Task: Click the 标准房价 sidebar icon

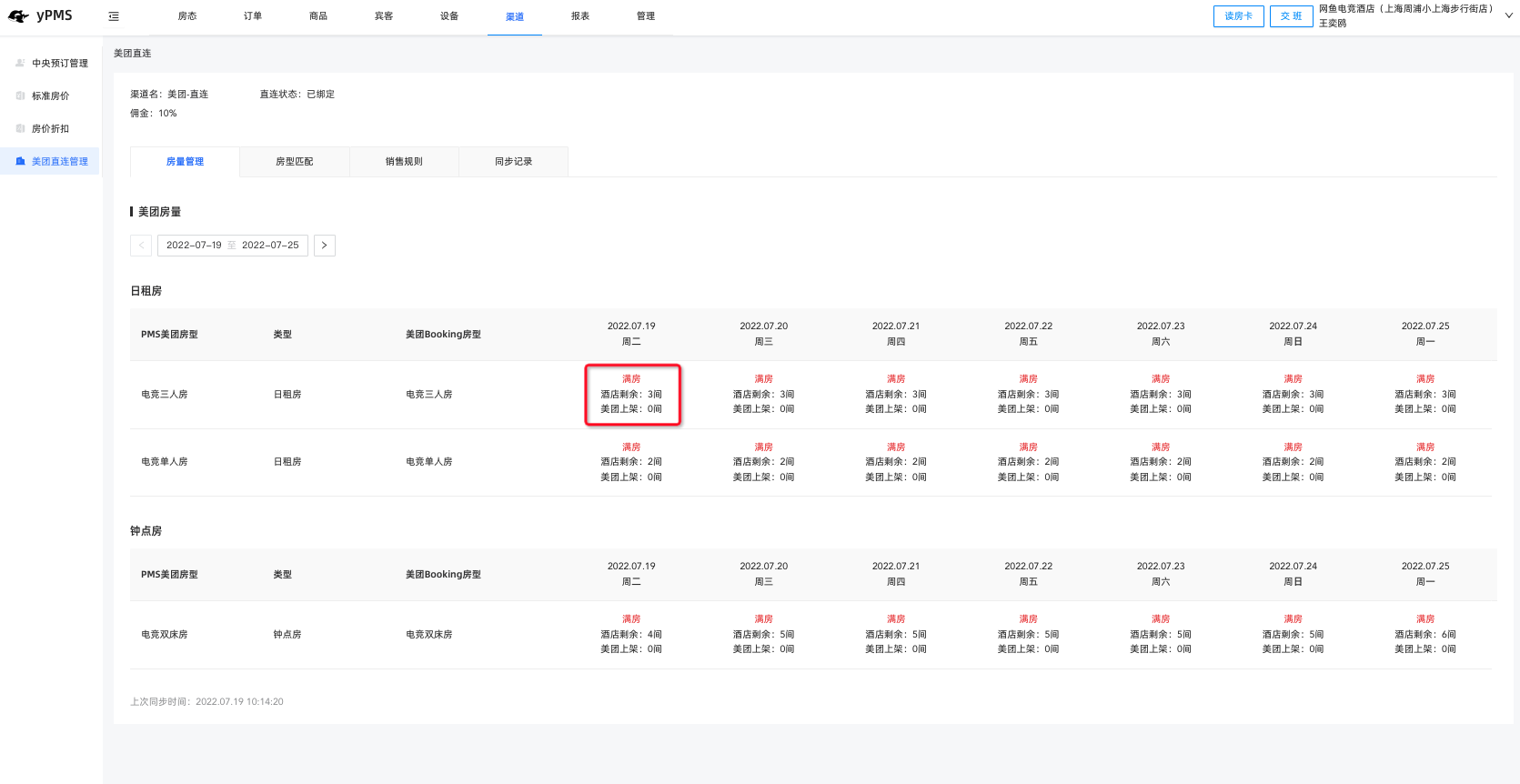Action: pos(20,95)
